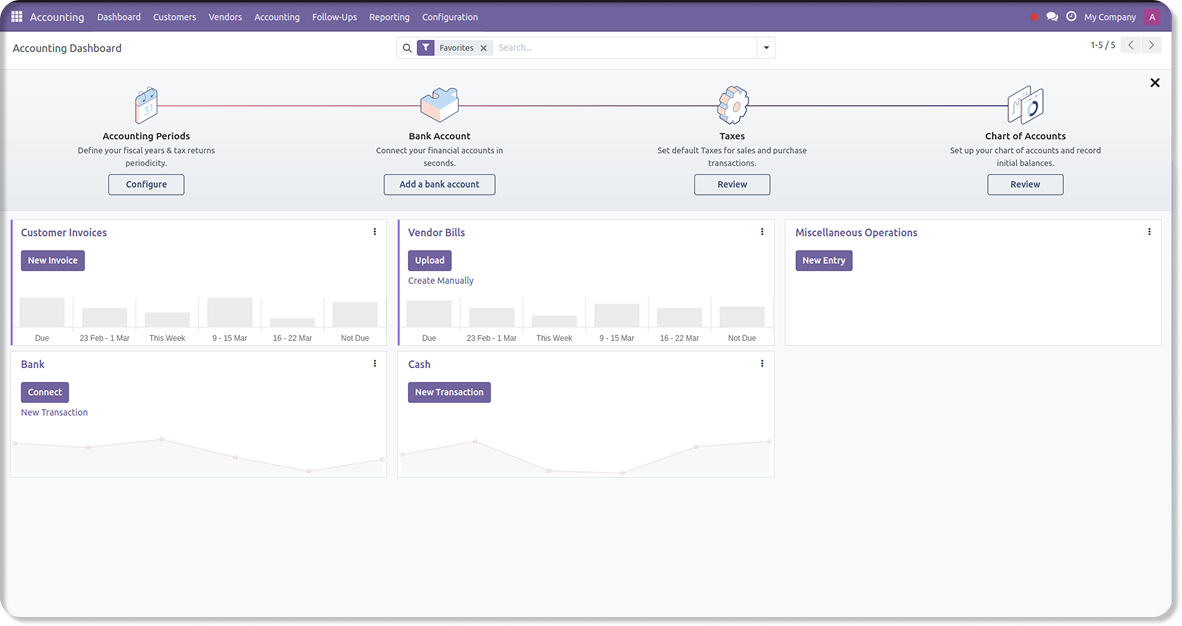Open the Configuration menu

coord(450,17)
